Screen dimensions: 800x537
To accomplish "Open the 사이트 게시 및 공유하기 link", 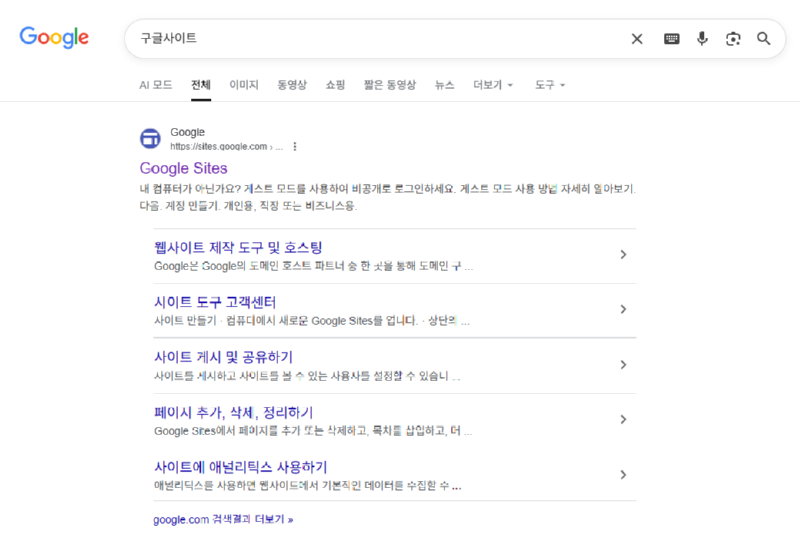I will tap(223, 357).
